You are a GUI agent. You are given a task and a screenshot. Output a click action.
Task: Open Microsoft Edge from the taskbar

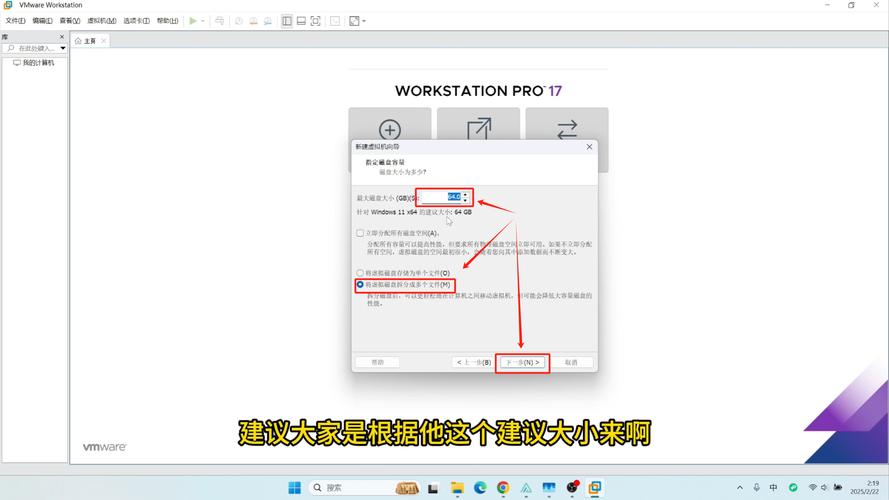click(480, 488)
